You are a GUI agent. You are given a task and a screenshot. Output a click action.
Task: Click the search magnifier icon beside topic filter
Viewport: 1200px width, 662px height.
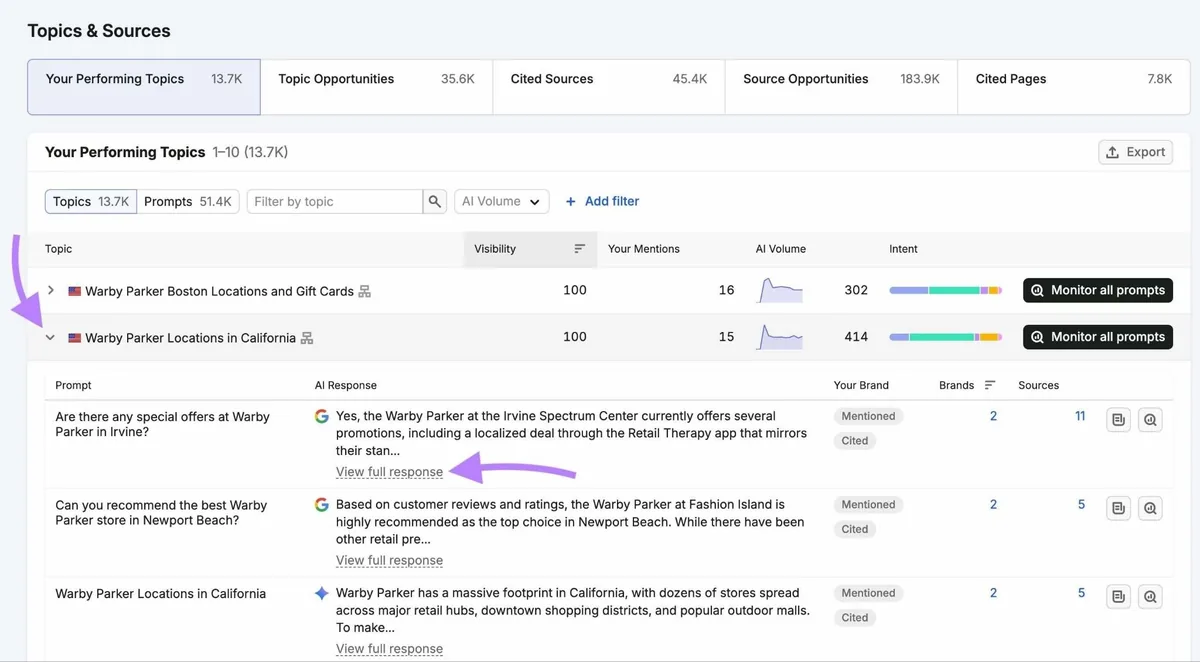[x=435, y=201]
